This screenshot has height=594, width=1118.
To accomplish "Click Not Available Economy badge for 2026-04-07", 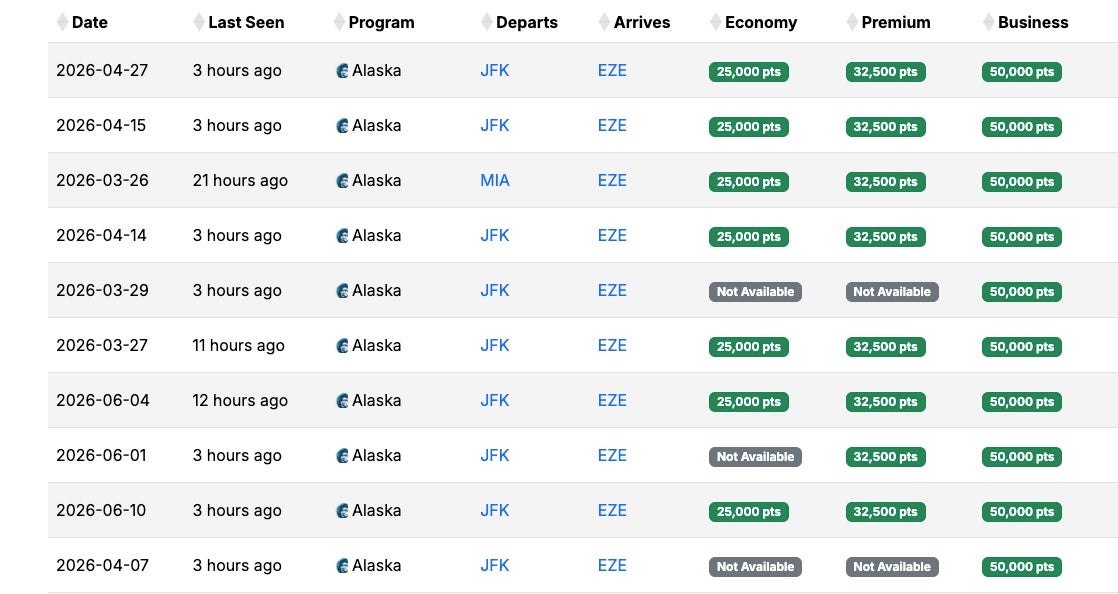I will 755,567.
